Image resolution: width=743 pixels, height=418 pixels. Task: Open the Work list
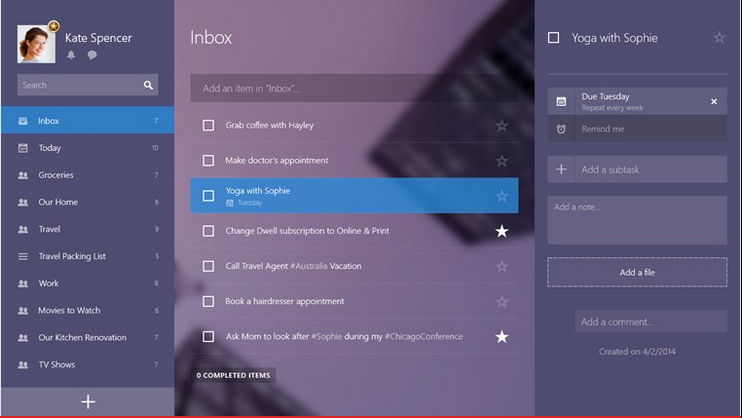tap(88, 283)
